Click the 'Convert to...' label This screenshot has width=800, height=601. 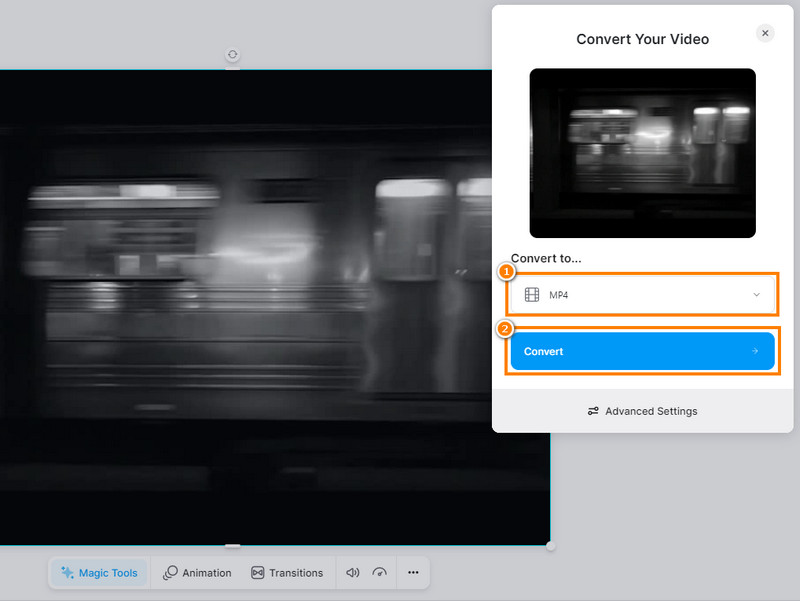[x=546, y=258]
